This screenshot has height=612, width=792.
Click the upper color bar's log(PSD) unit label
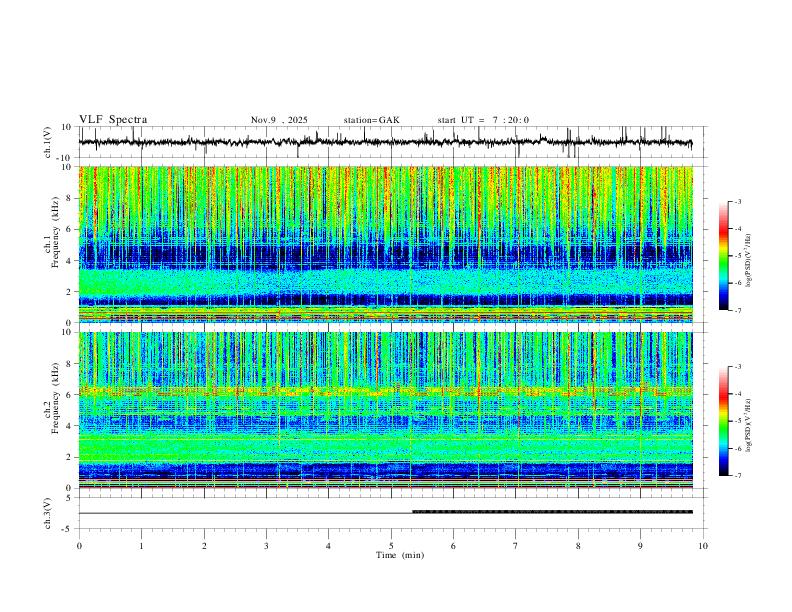749,260
